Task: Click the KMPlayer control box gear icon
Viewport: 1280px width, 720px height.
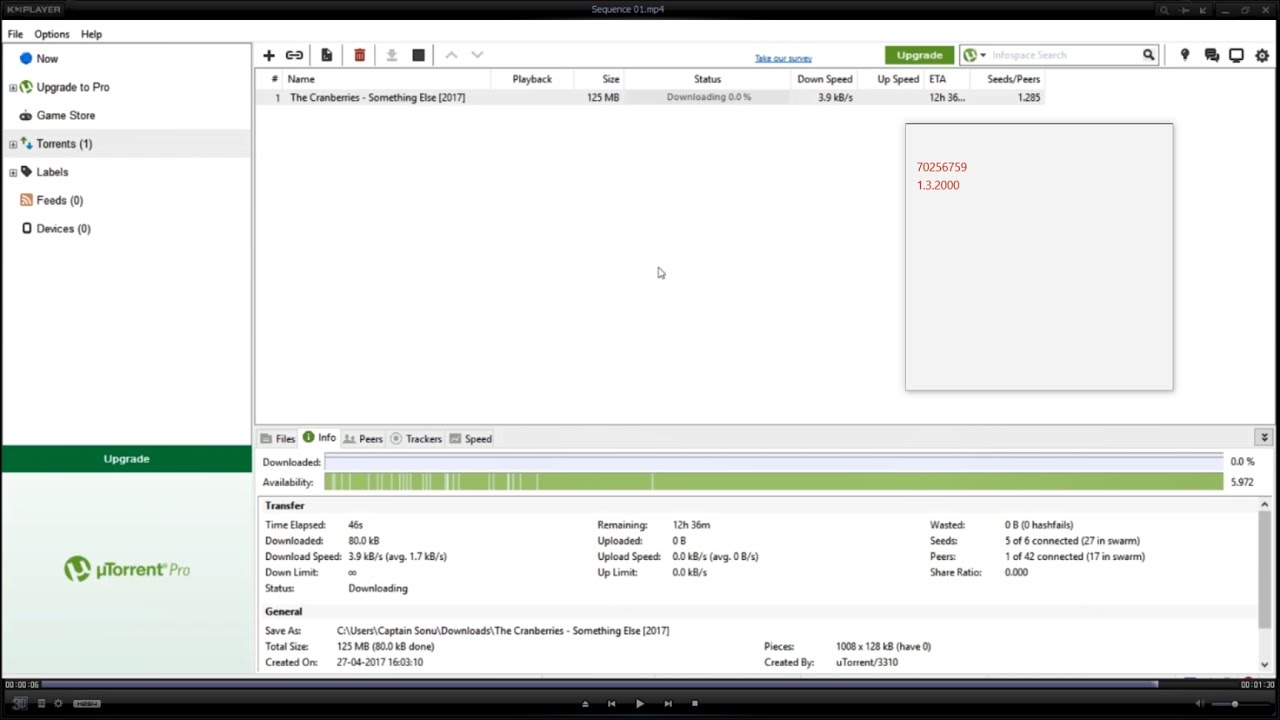Action: point(58,703)
